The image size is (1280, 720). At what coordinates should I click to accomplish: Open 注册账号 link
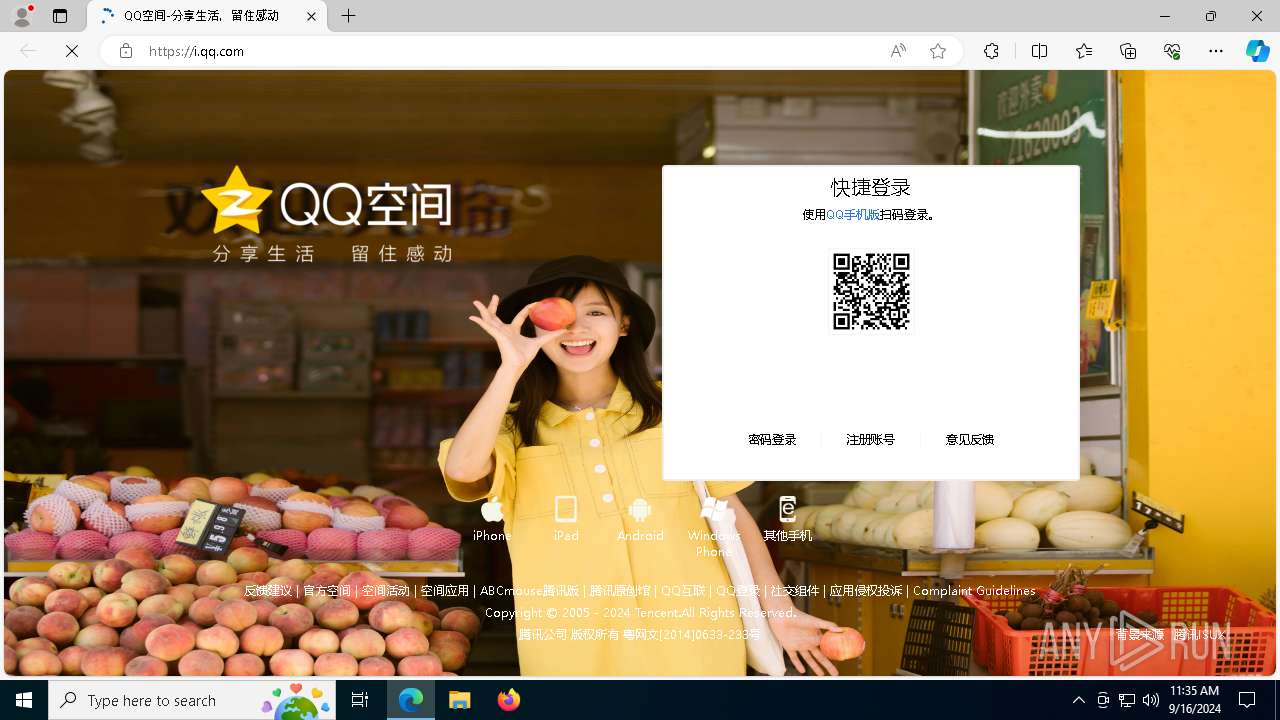[x=870, y=439]
